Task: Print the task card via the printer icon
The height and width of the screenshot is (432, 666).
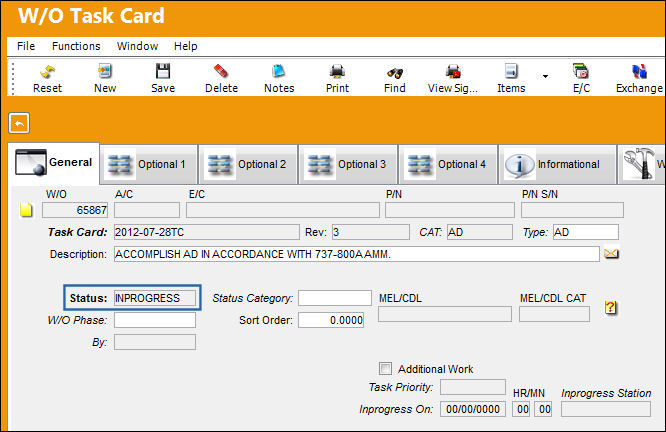Action: 337,78
